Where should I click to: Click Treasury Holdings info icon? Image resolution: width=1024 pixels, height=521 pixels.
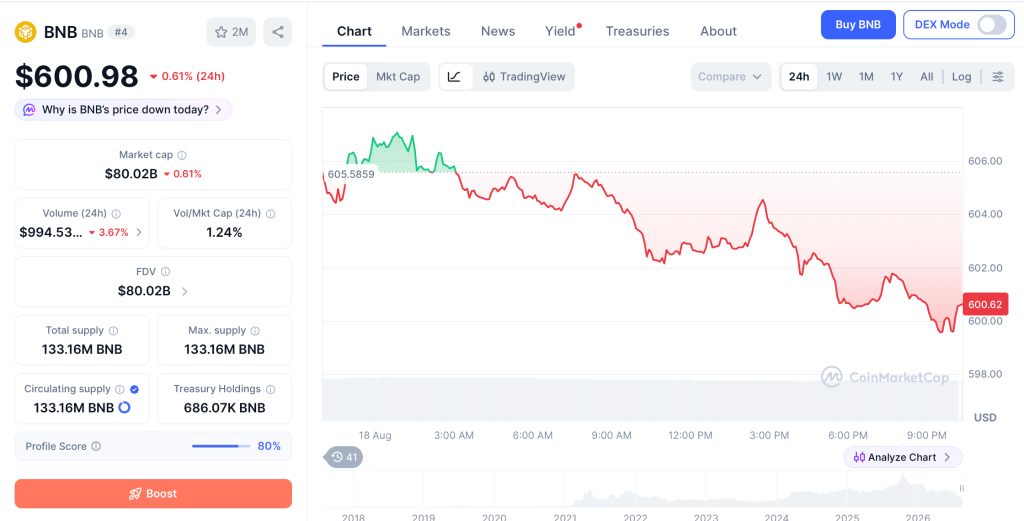click(x=270, y=389)
